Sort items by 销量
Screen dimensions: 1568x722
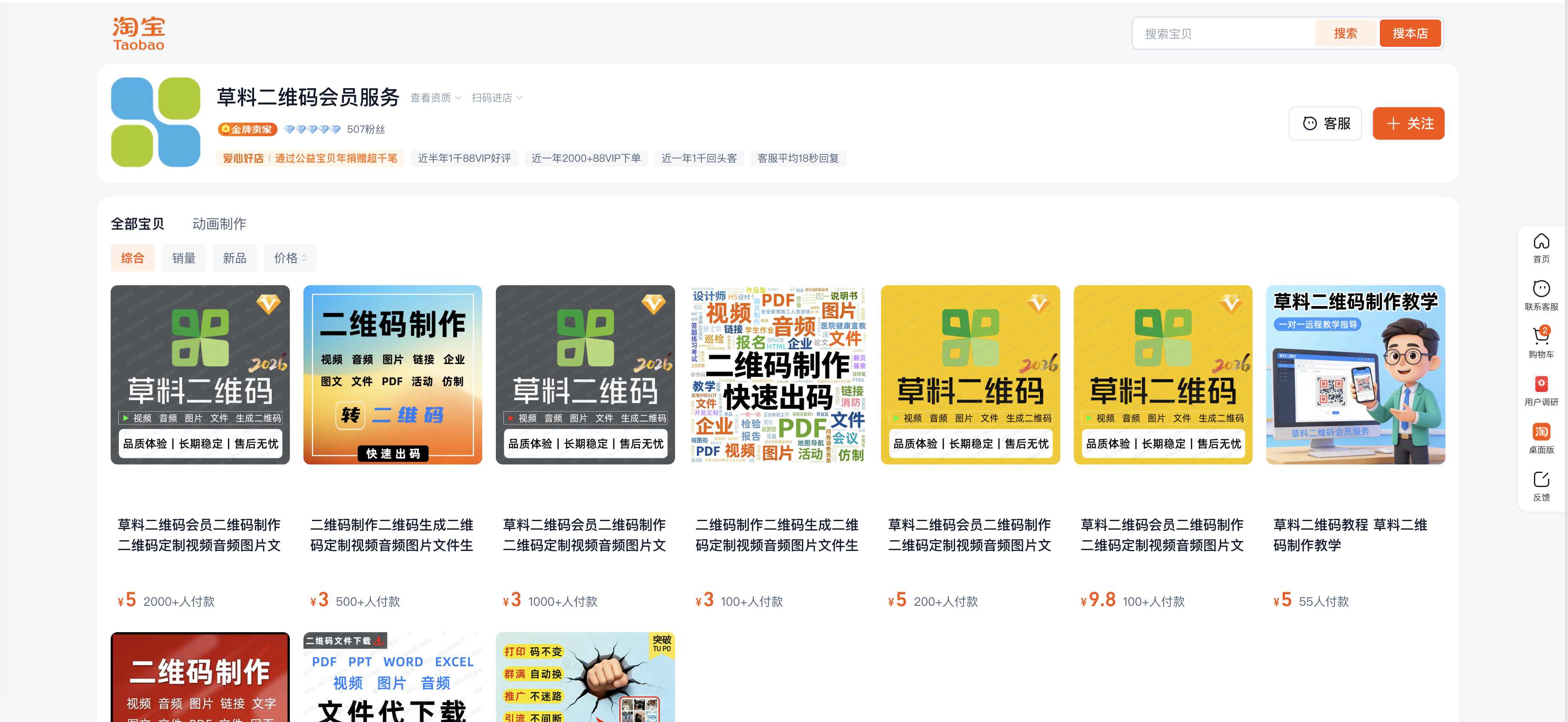[x=184, y=258]
